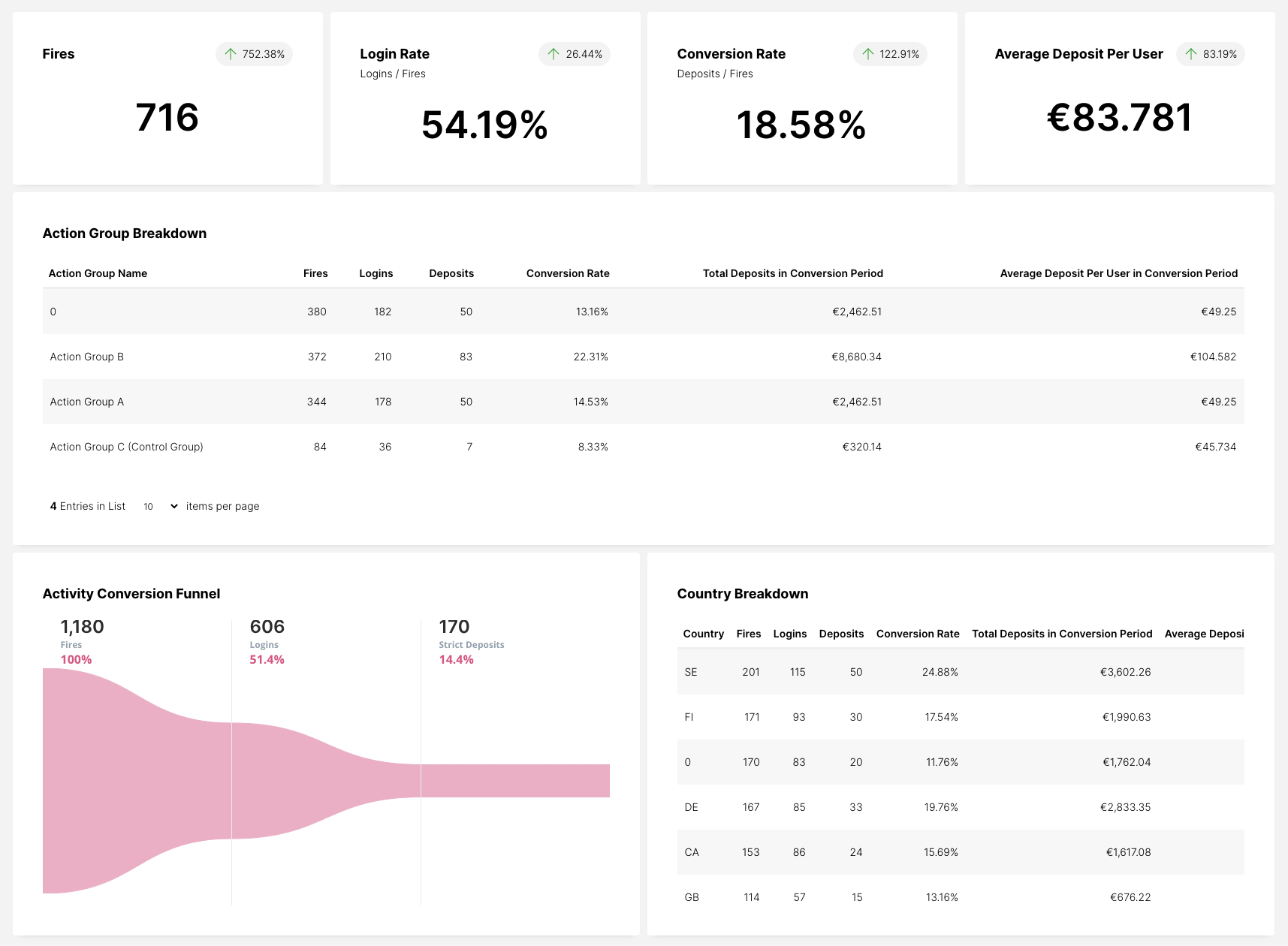The width and height of the screenshot is (1288, 946).
Task: Sort by Action Group Name column header
Action: tap(98, 273)
